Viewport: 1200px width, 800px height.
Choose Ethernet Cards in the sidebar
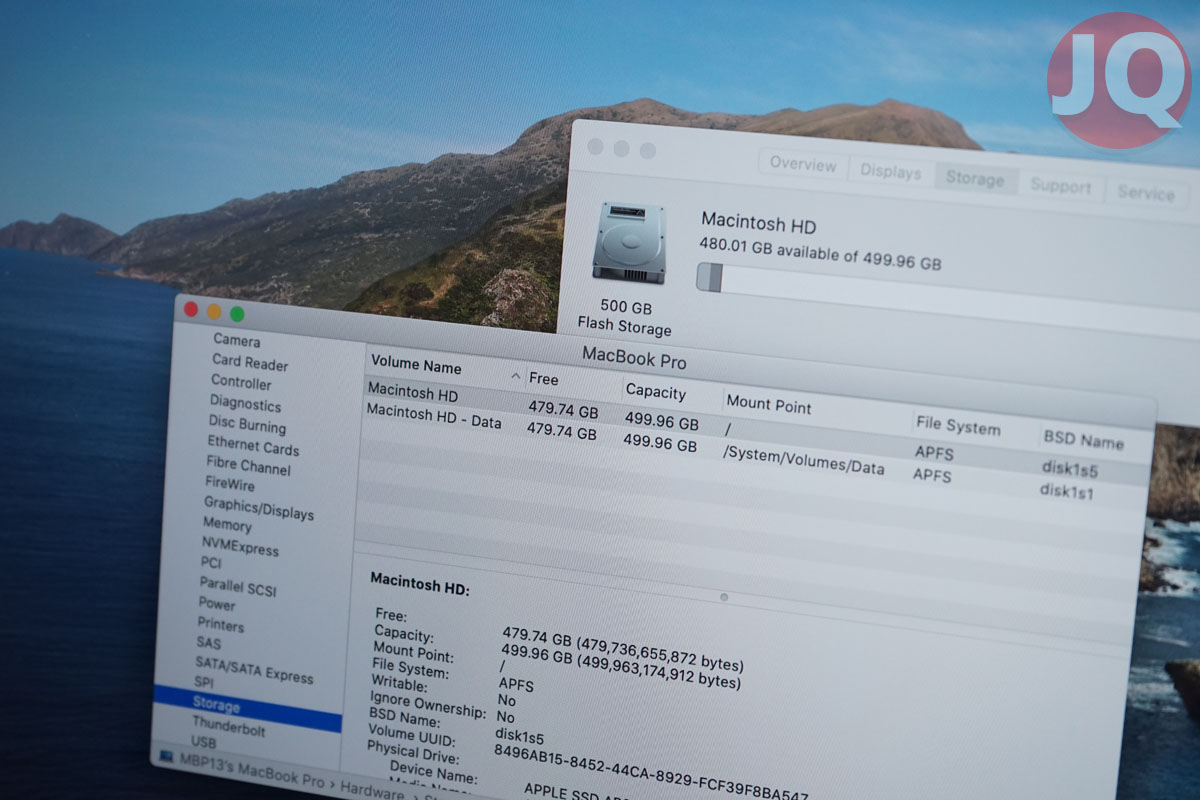tap(253, 446)
